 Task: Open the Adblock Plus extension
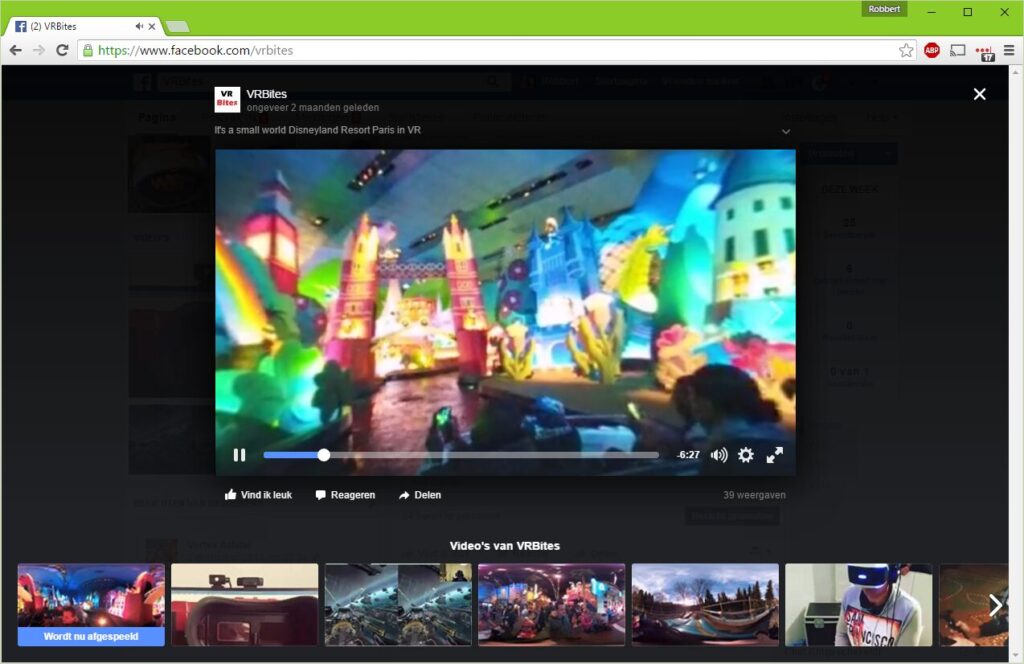tap(932, 50)
